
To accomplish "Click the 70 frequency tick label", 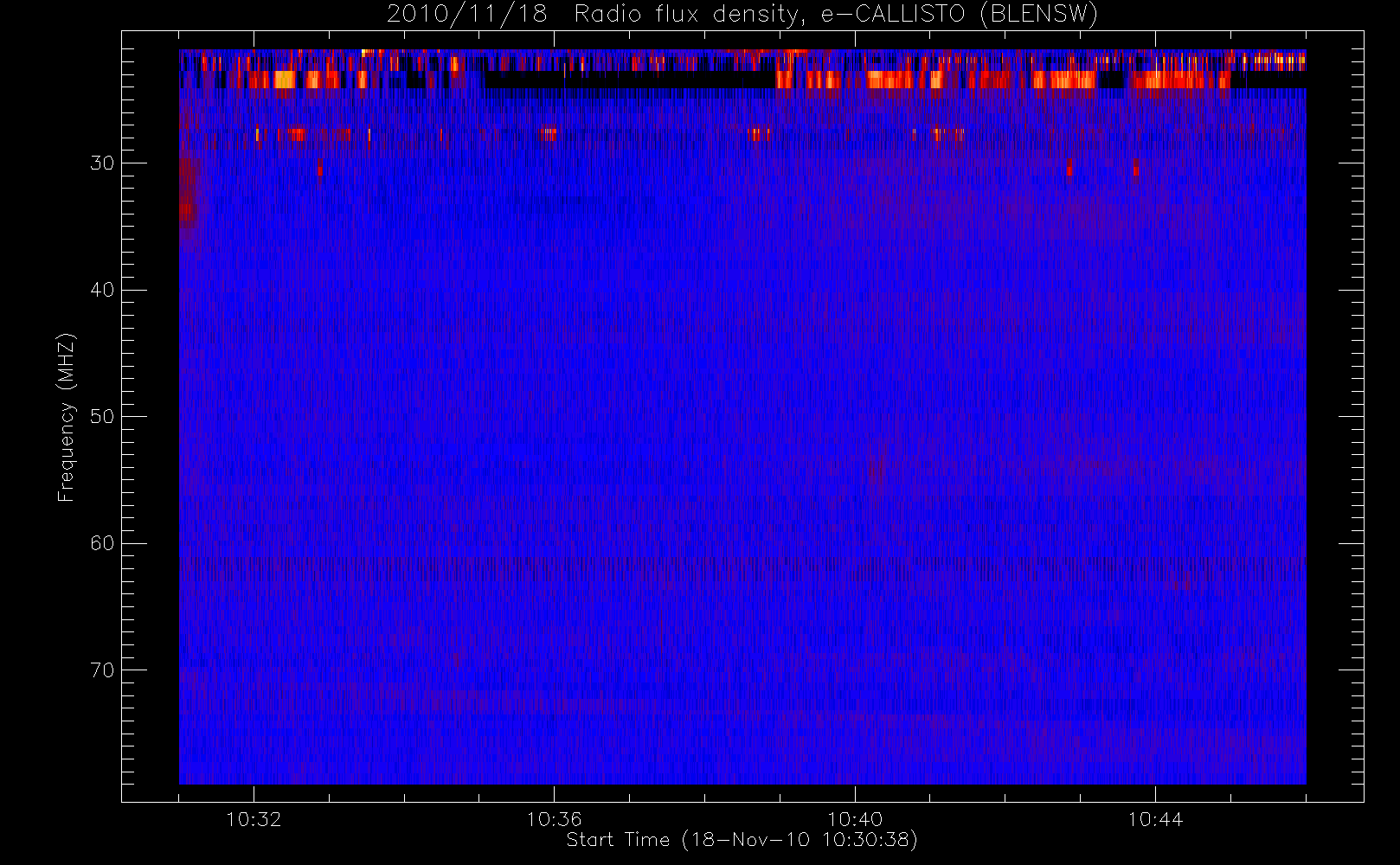I will [102, 670].
